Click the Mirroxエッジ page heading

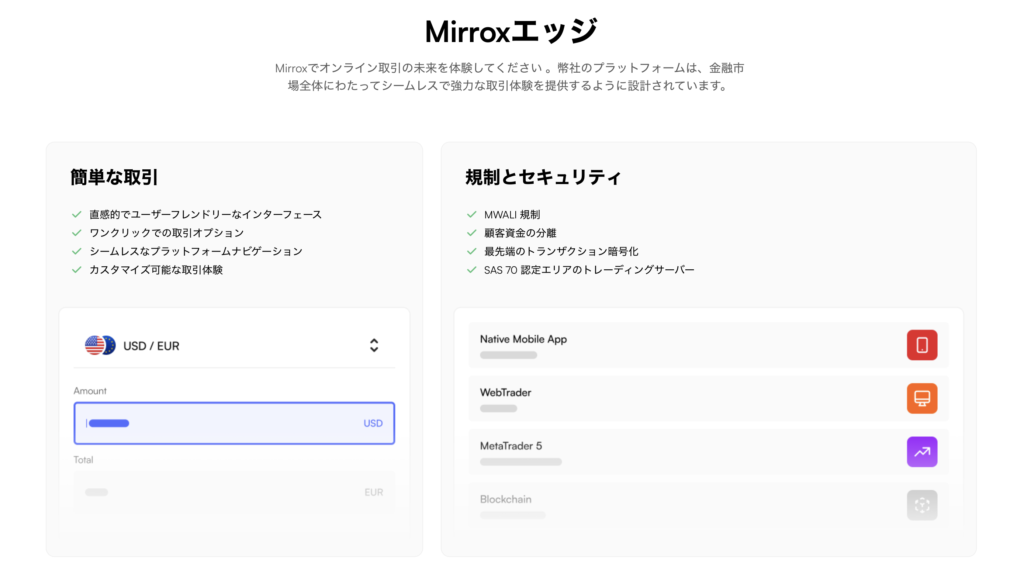tap(511, 31)
